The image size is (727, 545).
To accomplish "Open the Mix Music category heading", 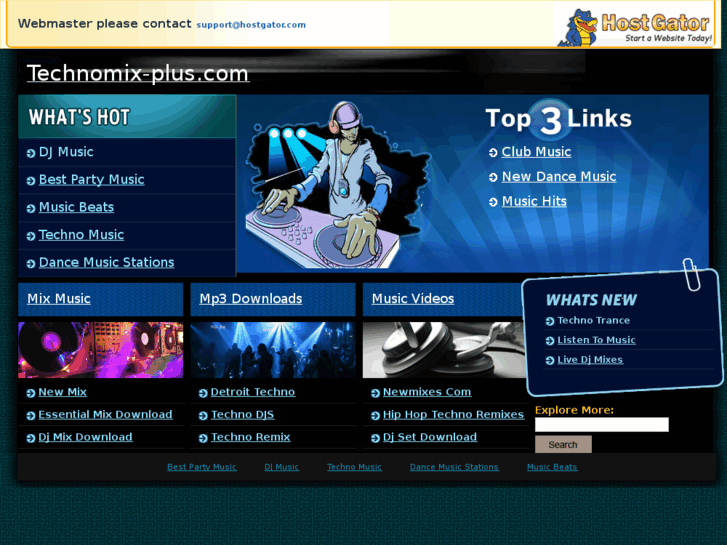I will click(x=59, y=299).
